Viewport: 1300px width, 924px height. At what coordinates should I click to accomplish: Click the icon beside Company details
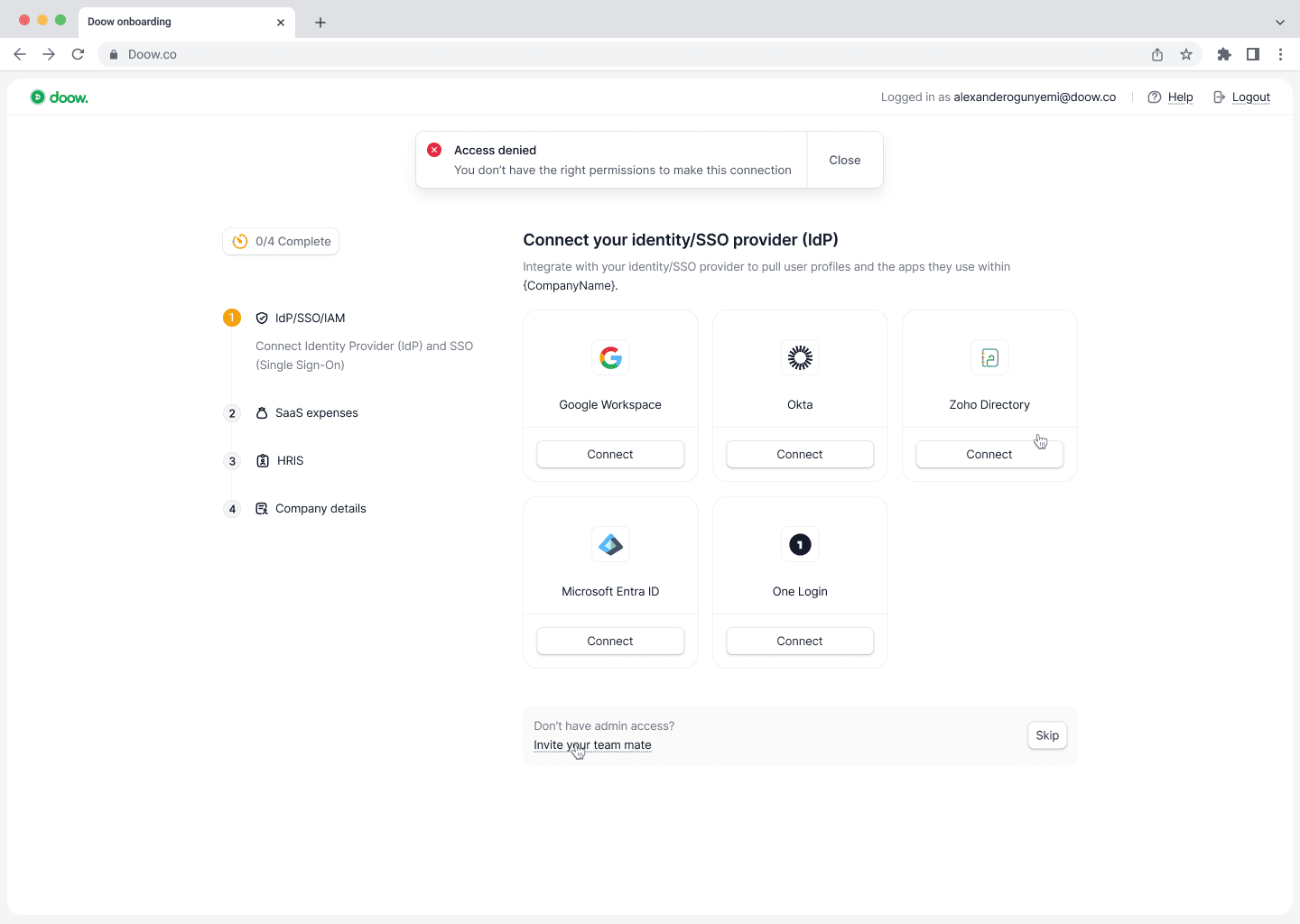[262, 509]
